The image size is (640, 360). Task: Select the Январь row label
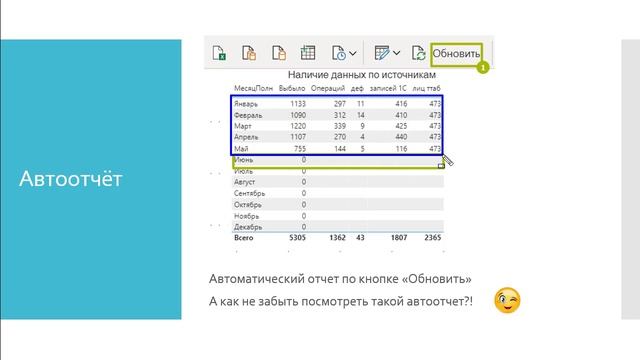pos(246,104)
